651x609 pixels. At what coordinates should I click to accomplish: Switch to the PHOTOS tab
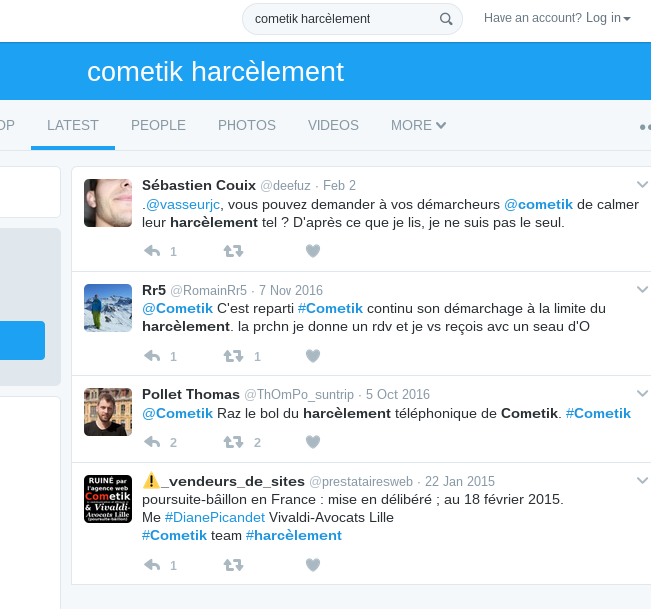[x=247, y=125]
